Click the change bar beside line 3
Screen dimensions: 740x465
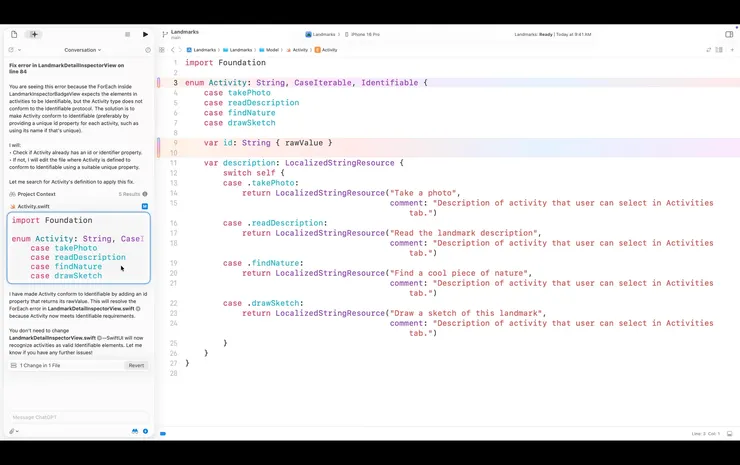point(159,83)
